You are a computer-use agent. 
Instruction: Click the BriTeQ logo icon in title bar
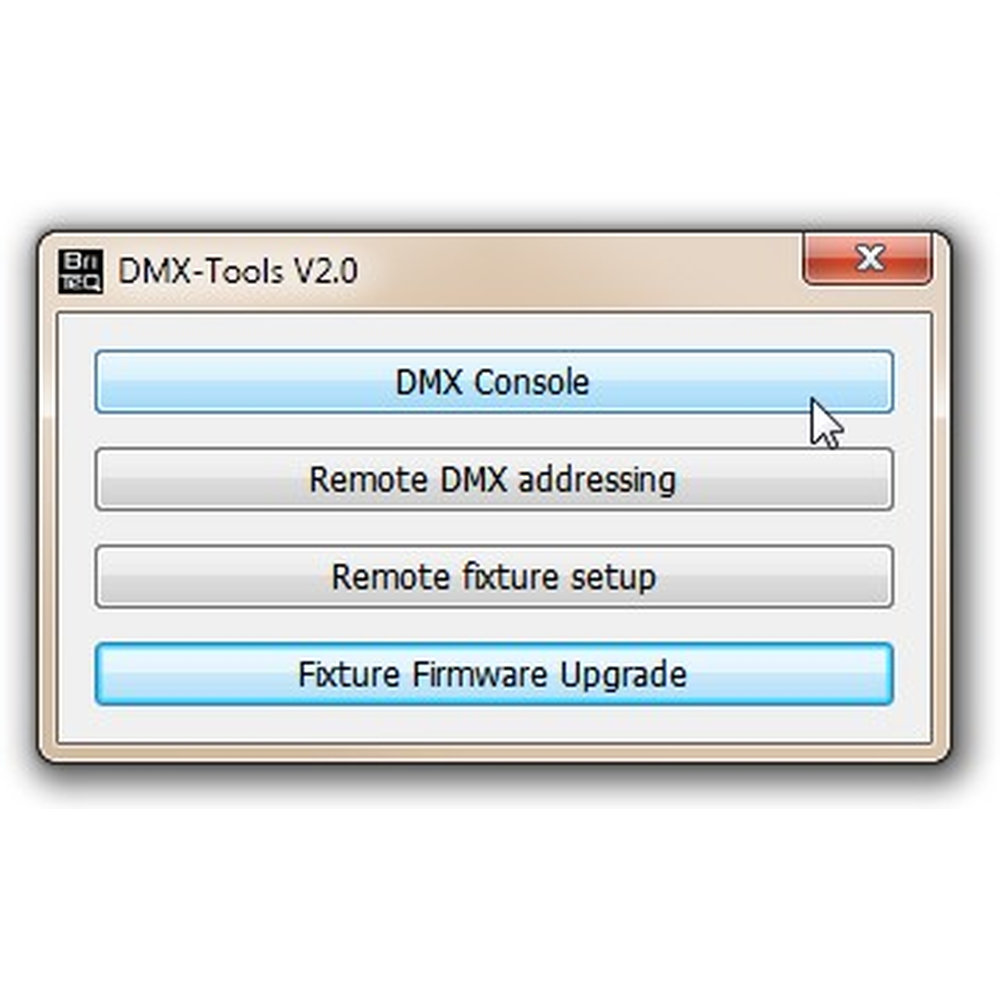coord(80,272)
